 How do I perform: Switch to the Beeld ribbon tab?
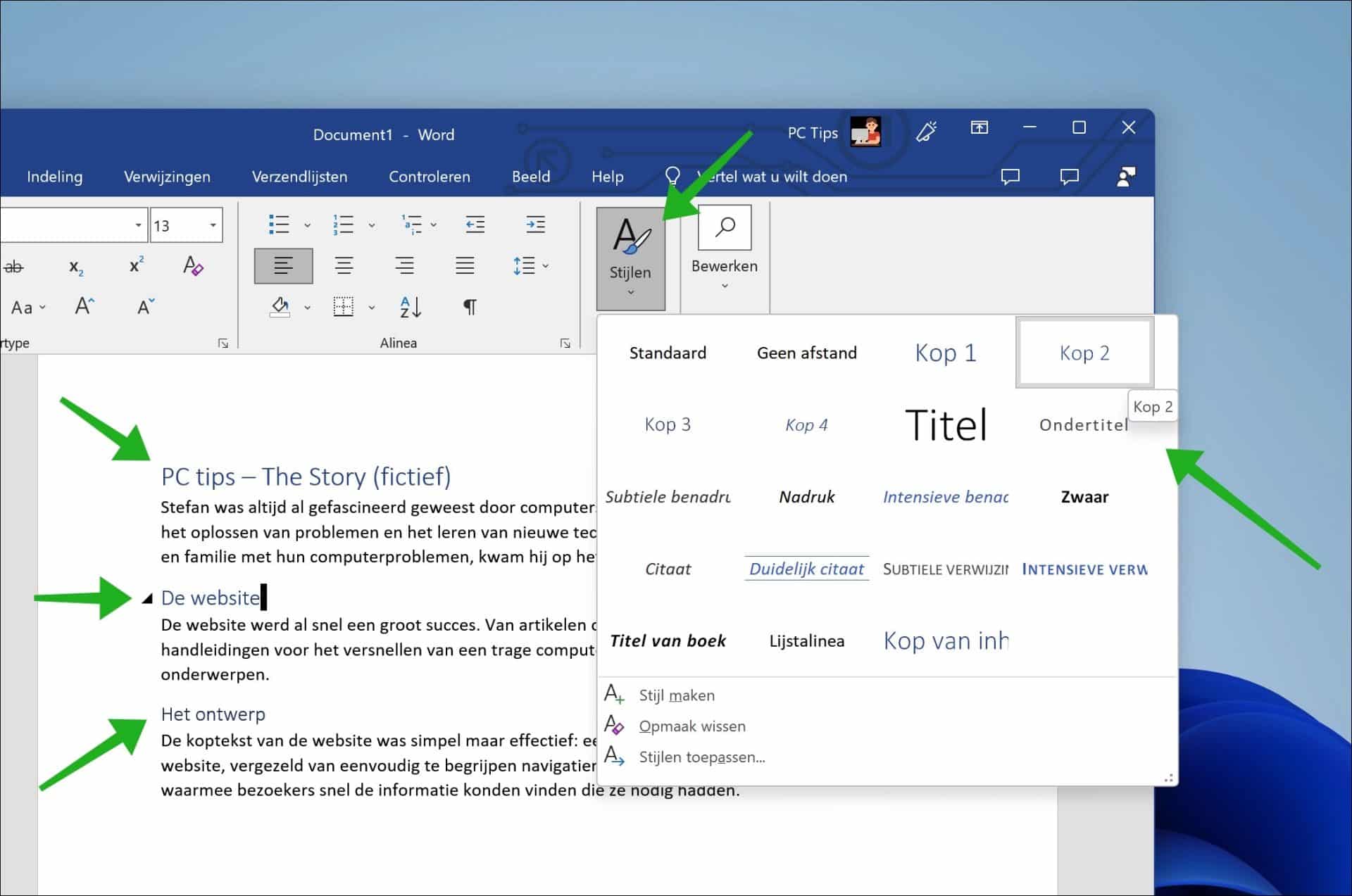(x=532, y=177)
